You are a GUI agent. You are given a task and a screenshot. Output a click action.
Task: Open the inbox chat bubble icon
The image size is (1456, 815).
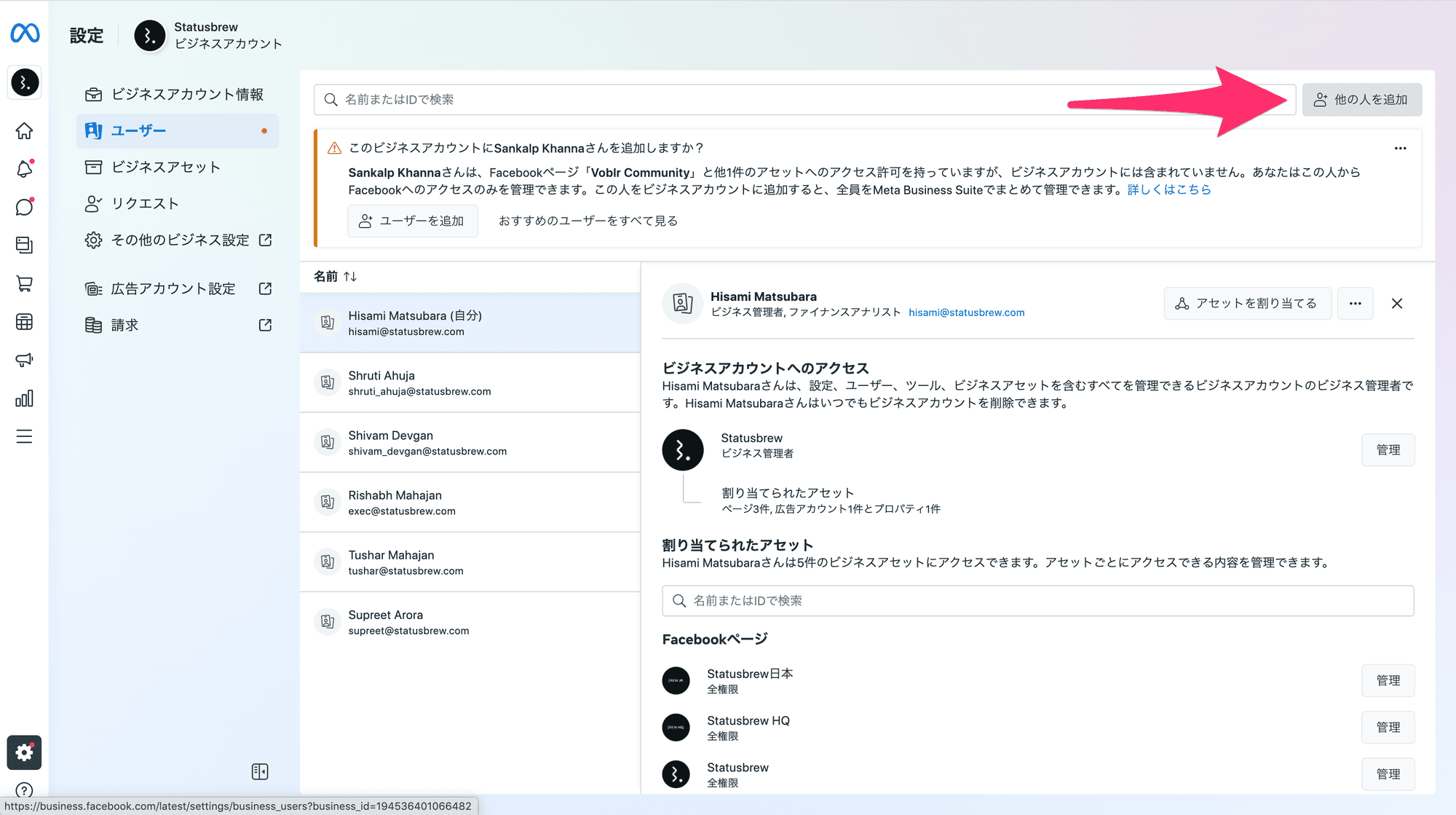(24, 207)
